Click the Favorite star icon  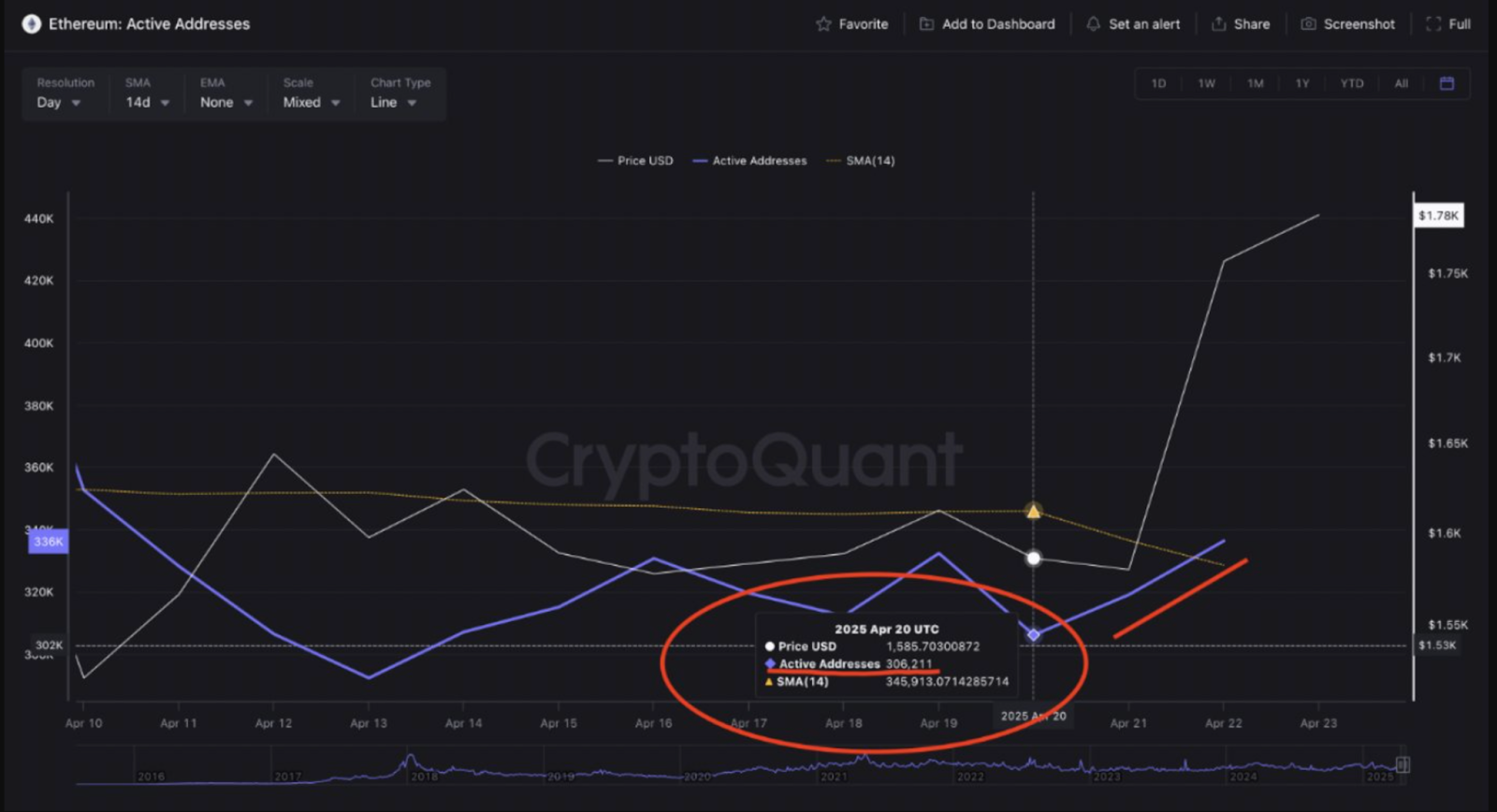click(823, 23)
